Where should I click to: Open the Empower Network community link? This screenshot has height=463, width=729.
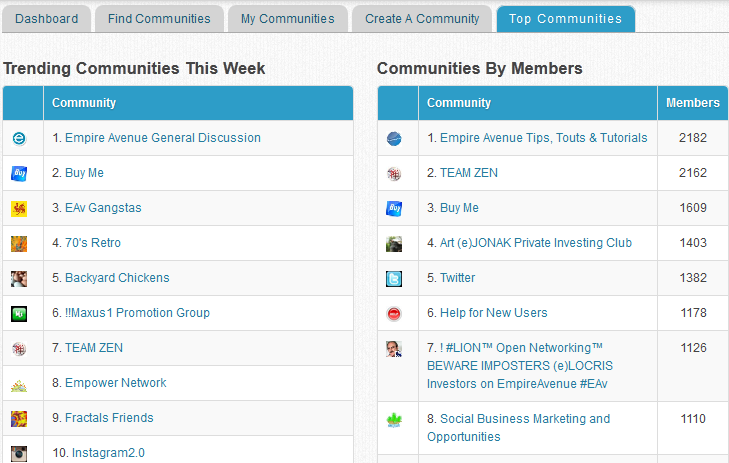click(116, 383)
